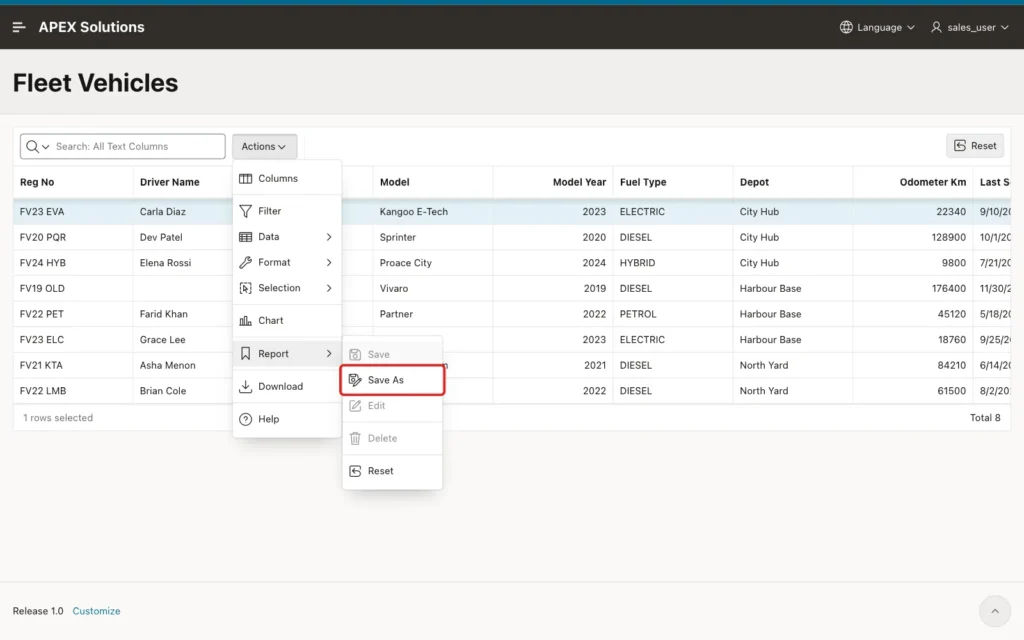The width and height of the screenshot is (1024, 640).
Task: Open Help from the Actions menu
Action: pos(287,419)
